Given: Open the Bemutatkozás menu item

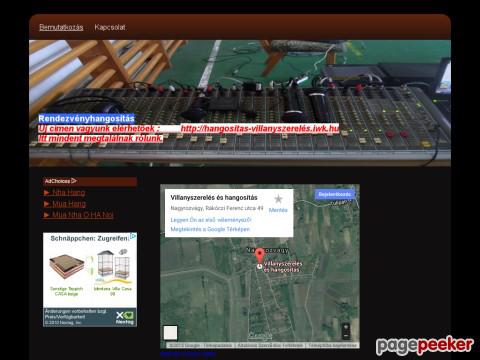Looking at the screenshot, I should coord(61,27).
